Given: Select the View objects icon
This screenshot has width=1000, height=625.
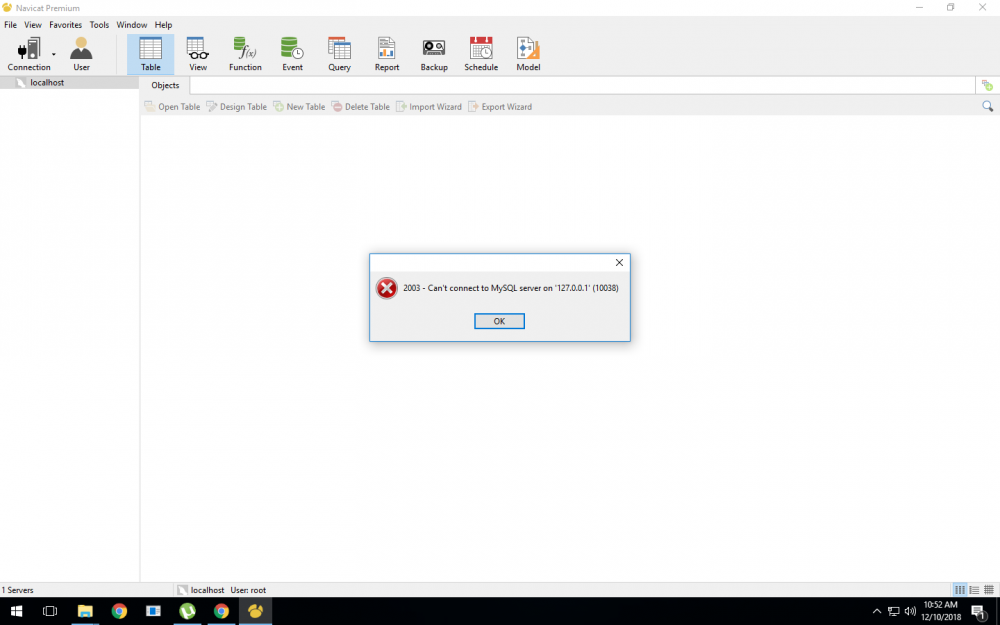Looking at the screenshot, I should click(x=198, y=54).
